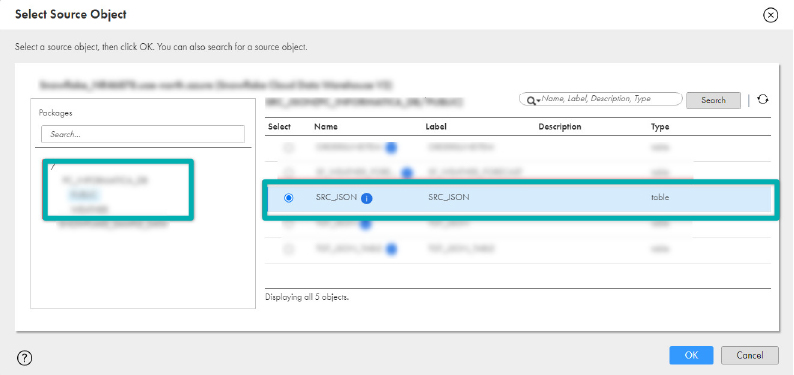794x375 pixels.
Task: Focus the Packages search box
Action: click(x=143, y=135)
